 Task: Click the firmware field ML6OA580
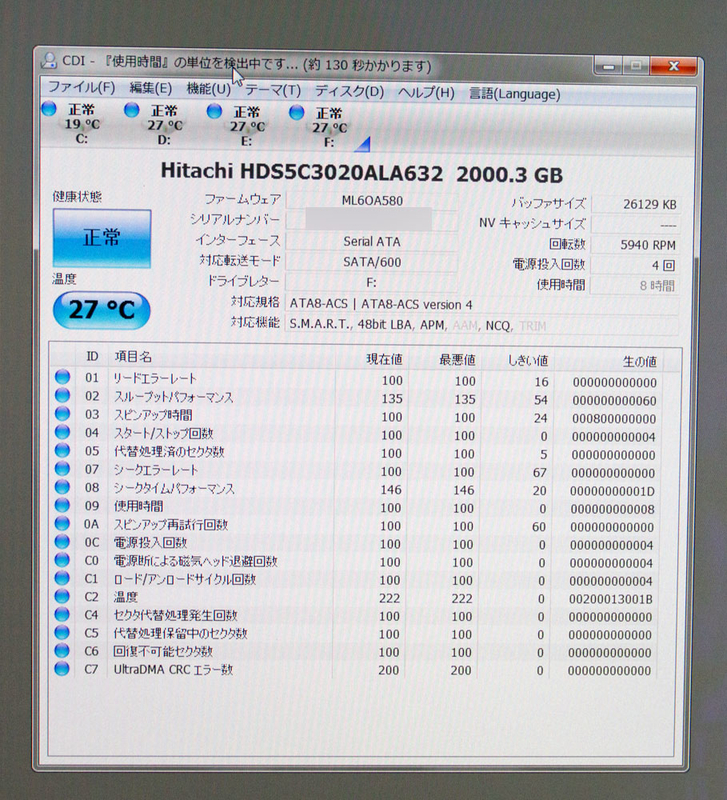tap(372, 201)
